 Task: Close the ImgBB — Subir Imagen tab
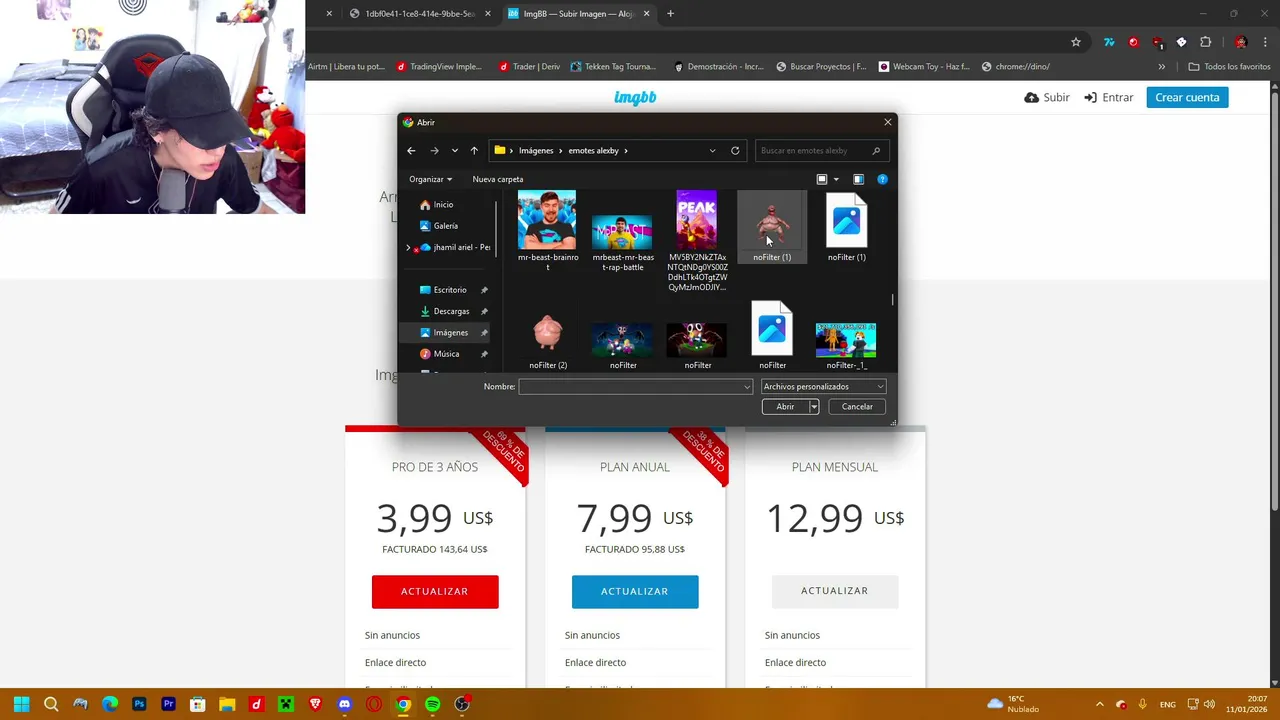point(647,14)
